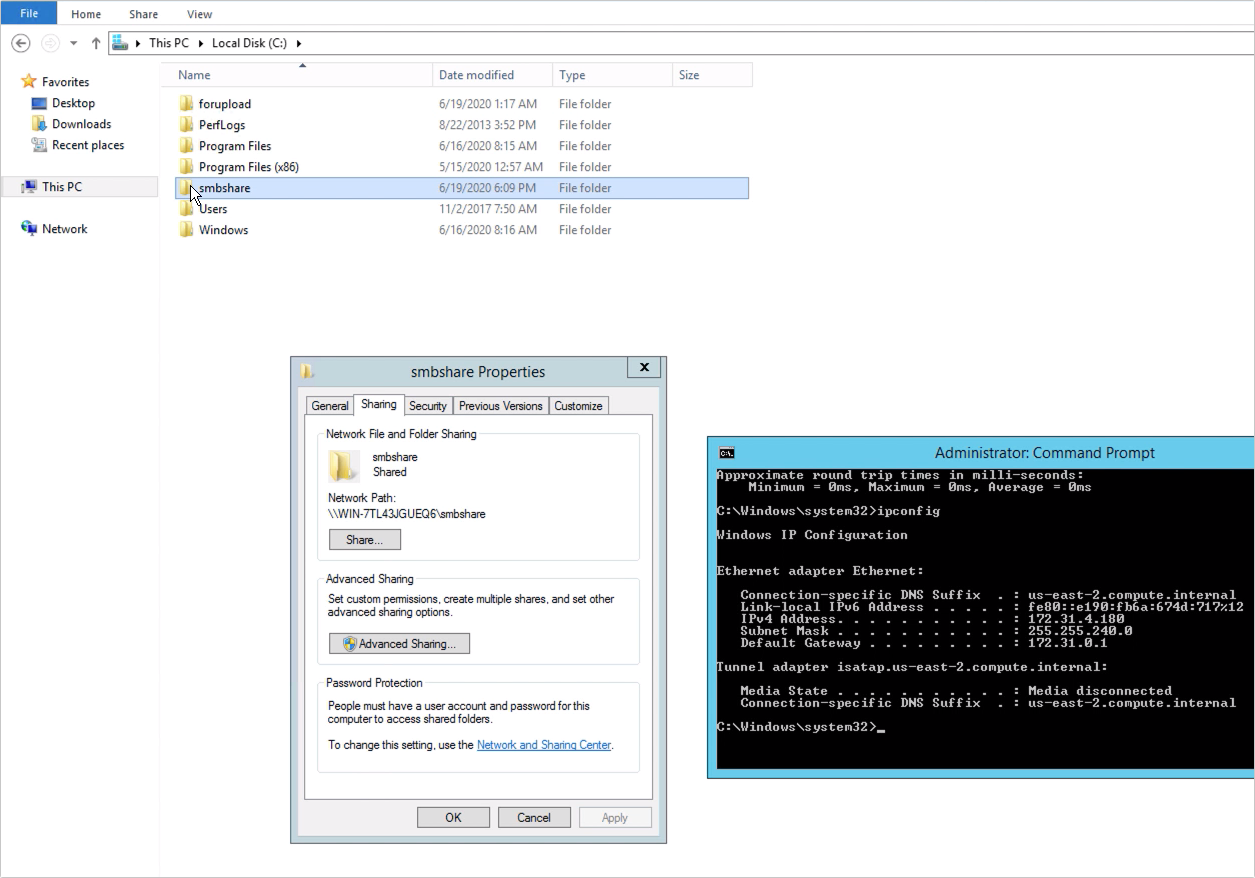The width and height of the screenshot is (1255, 878).
Task: Click the back navigation arrow
Action: coord(20,43)
